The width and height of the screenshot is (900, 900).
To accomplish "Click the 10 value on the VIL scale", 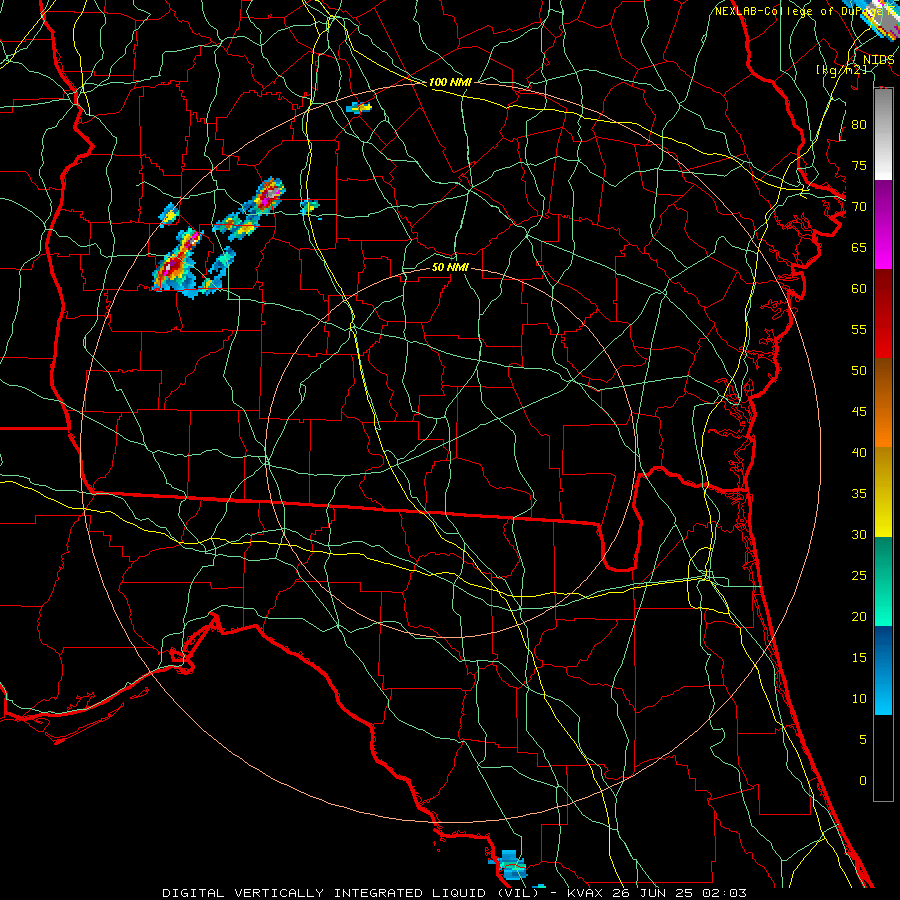I will point(859,699).
